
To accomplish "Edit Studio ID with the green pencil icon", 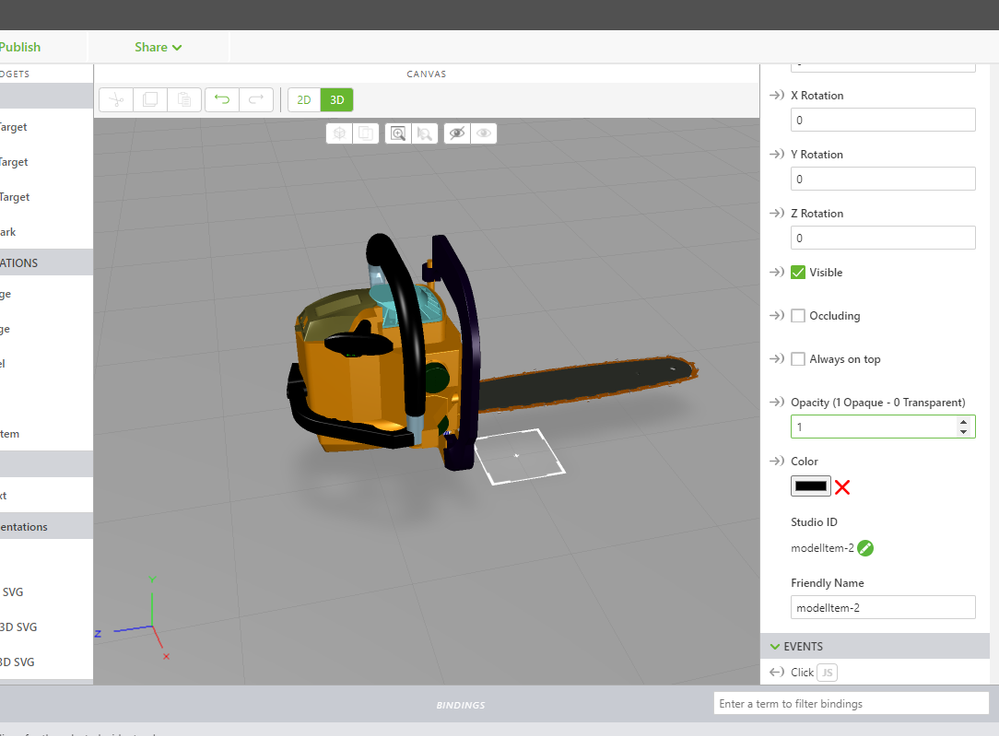I will 865,548.
